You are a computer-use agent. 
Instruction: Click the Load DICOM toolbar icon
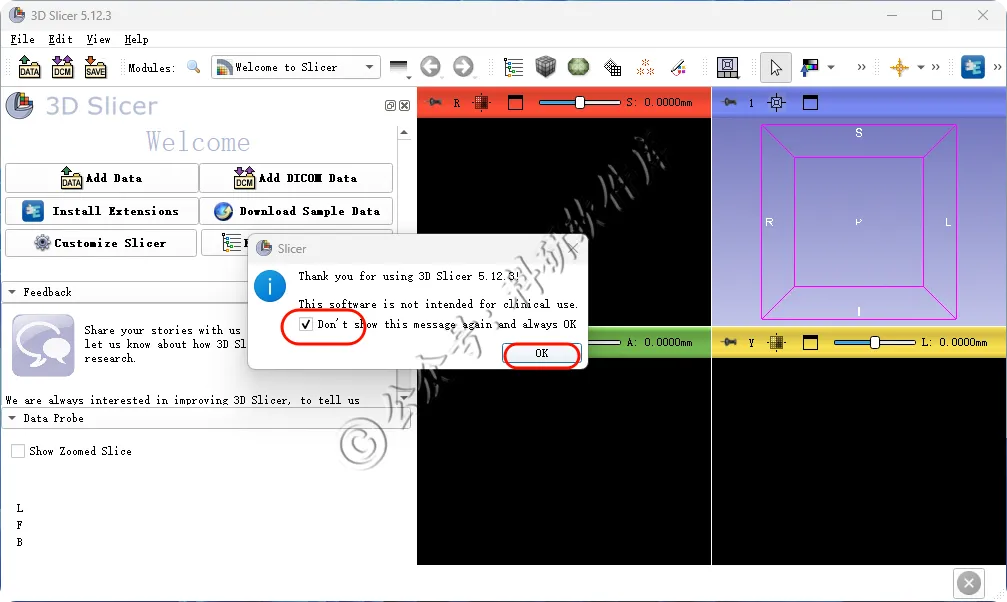point(62,67)
